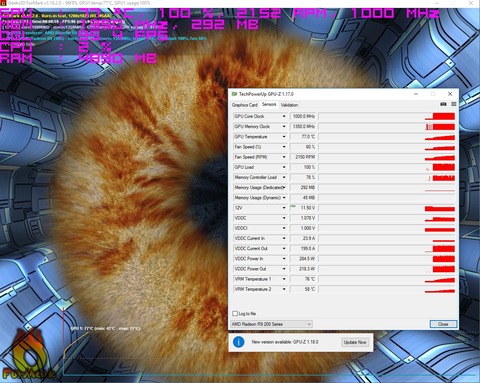Click the Update Now button
Image resolution: width=480 pixels, height=383 pixels.
tap(355, 342)
